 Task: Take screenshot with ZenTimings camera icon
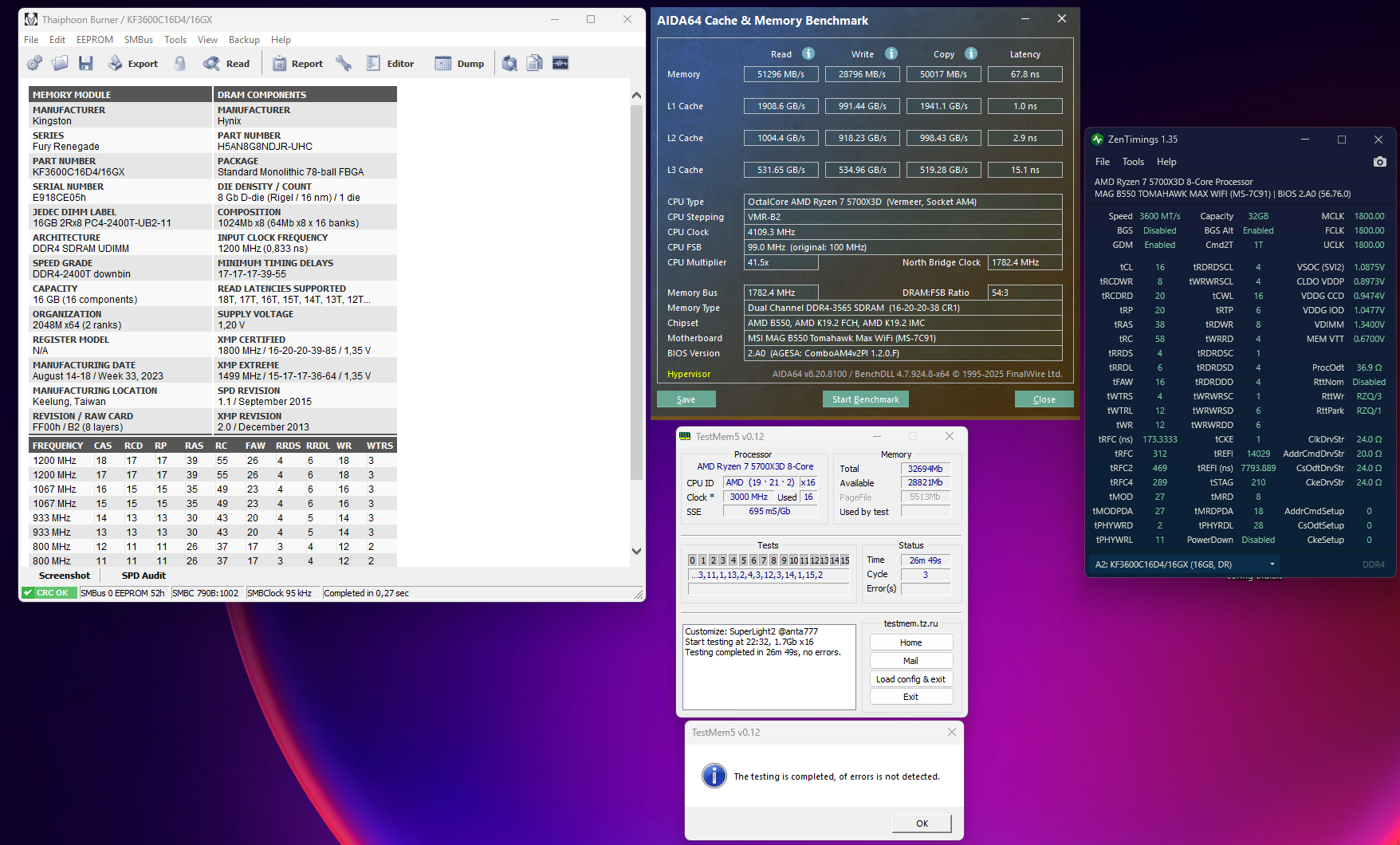coord(1379,162)
